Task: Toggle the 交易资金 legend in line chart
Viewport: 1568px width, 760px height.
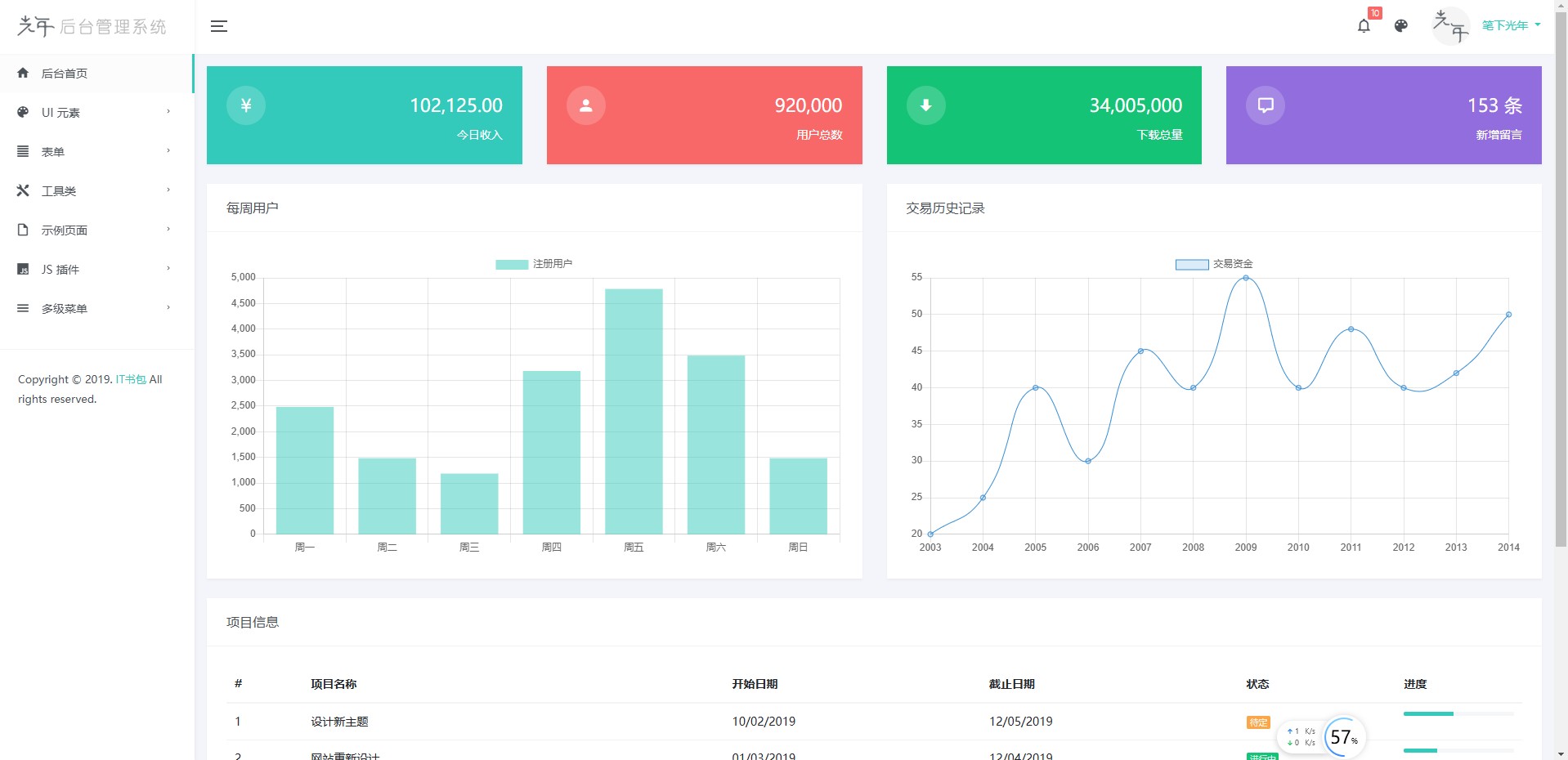Action: tap(1214, 264)
